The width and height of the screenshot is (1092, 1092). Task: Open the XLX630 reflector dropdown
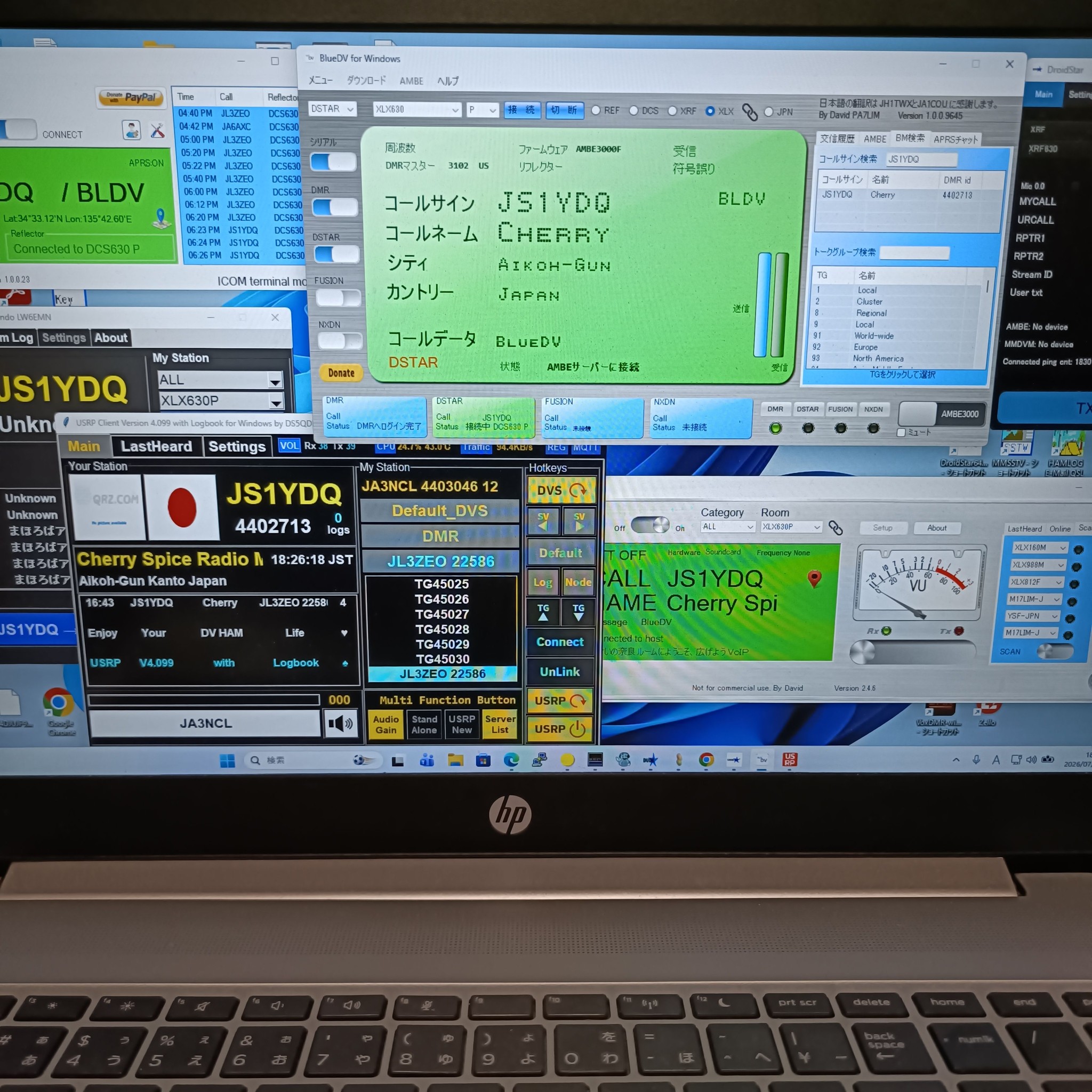(416, 109)
